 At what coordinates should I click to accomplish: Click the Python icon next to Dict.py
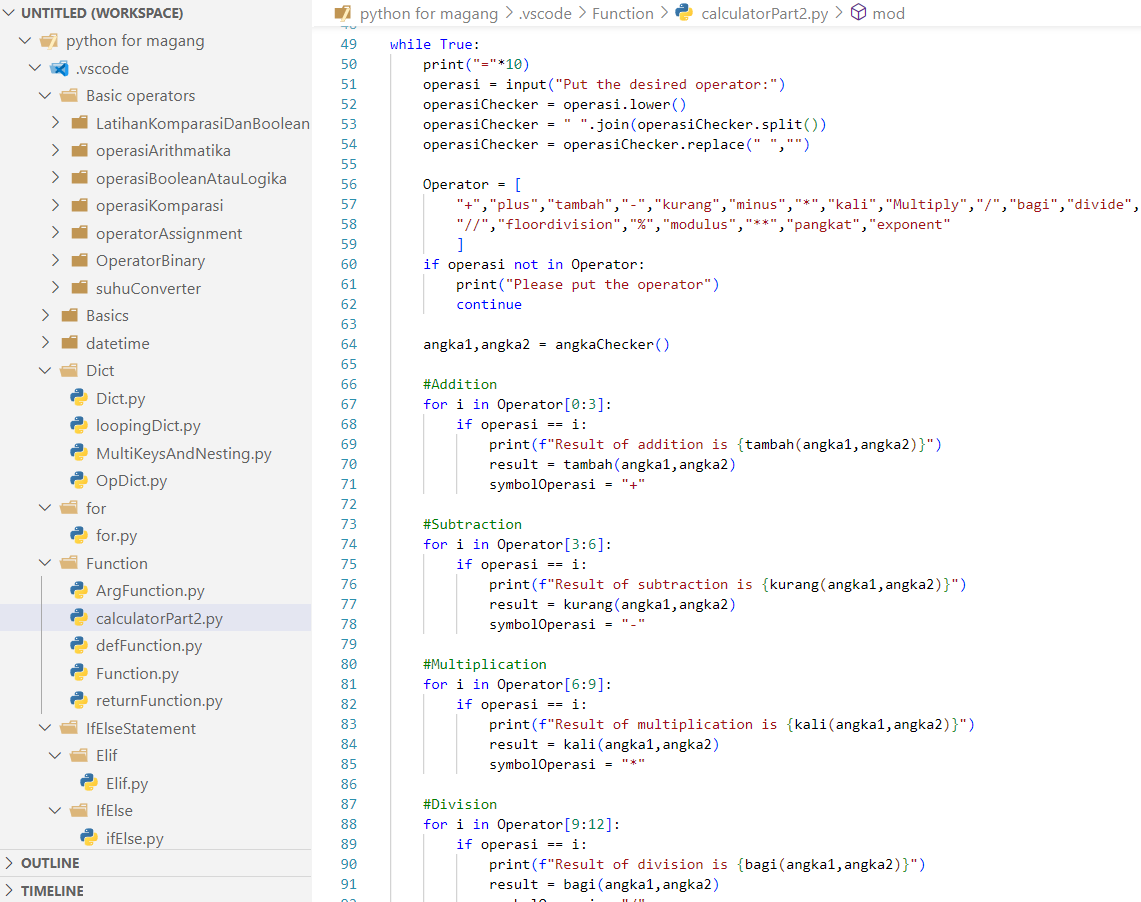(79, 397)
